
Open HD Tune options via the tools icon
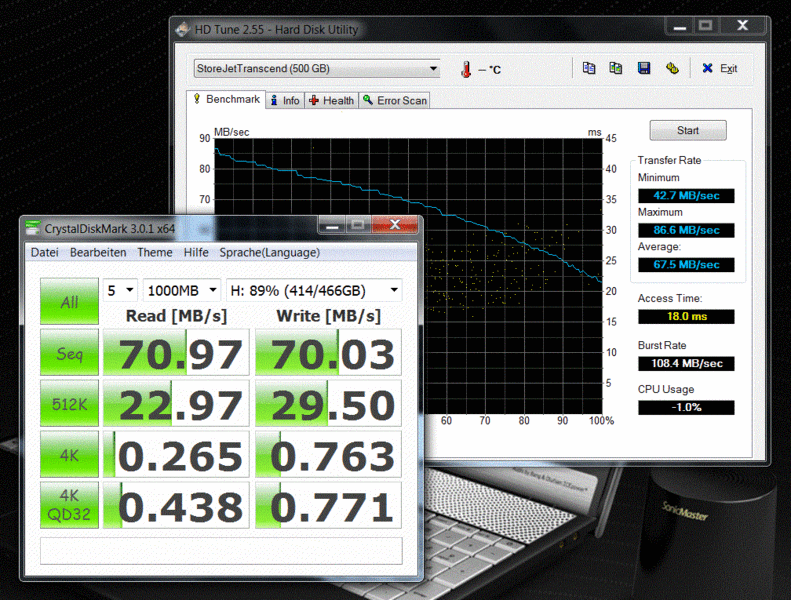(672, 68)
